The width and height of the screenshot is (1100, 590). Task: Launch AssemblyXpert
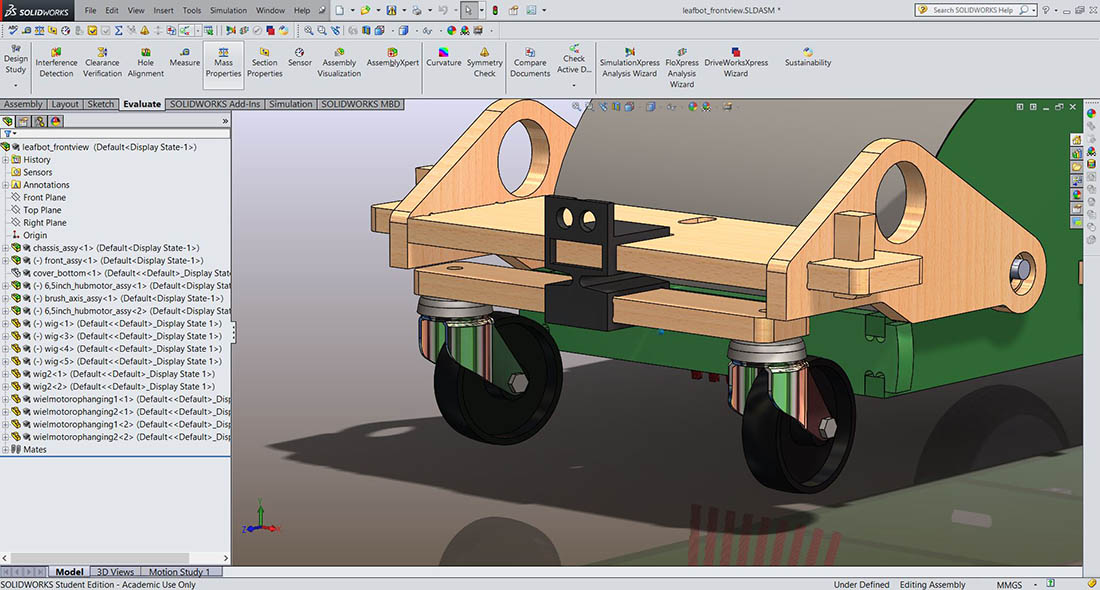pos(392,57)
